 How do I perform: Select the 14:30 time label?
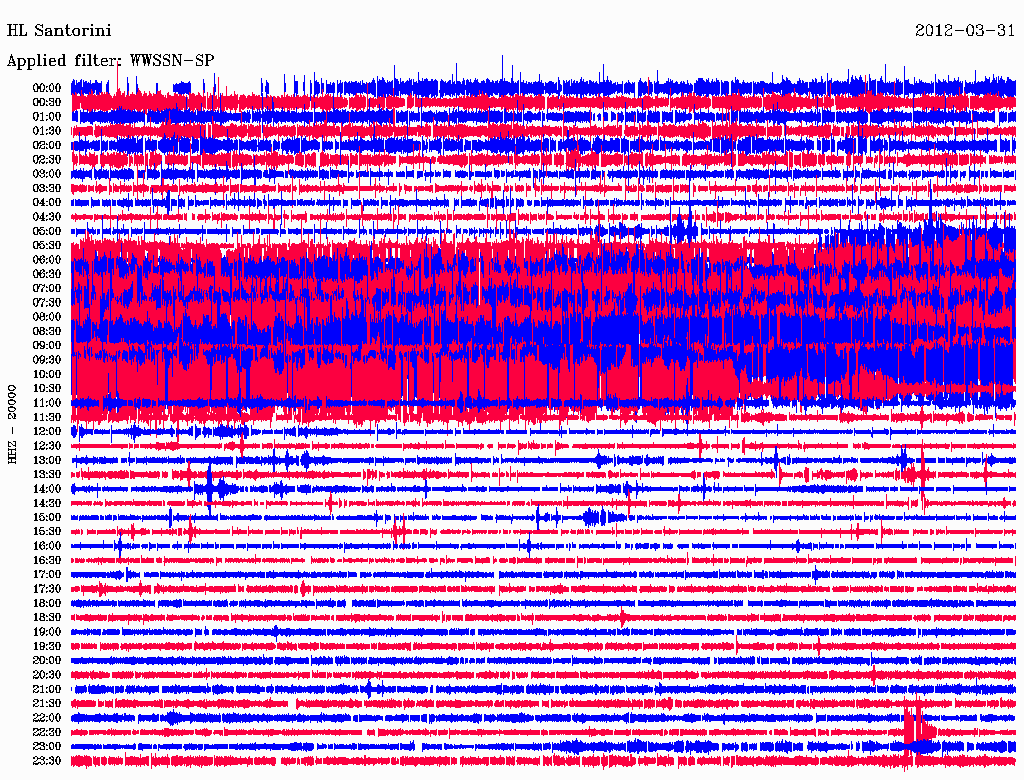[x=47, y=503]
